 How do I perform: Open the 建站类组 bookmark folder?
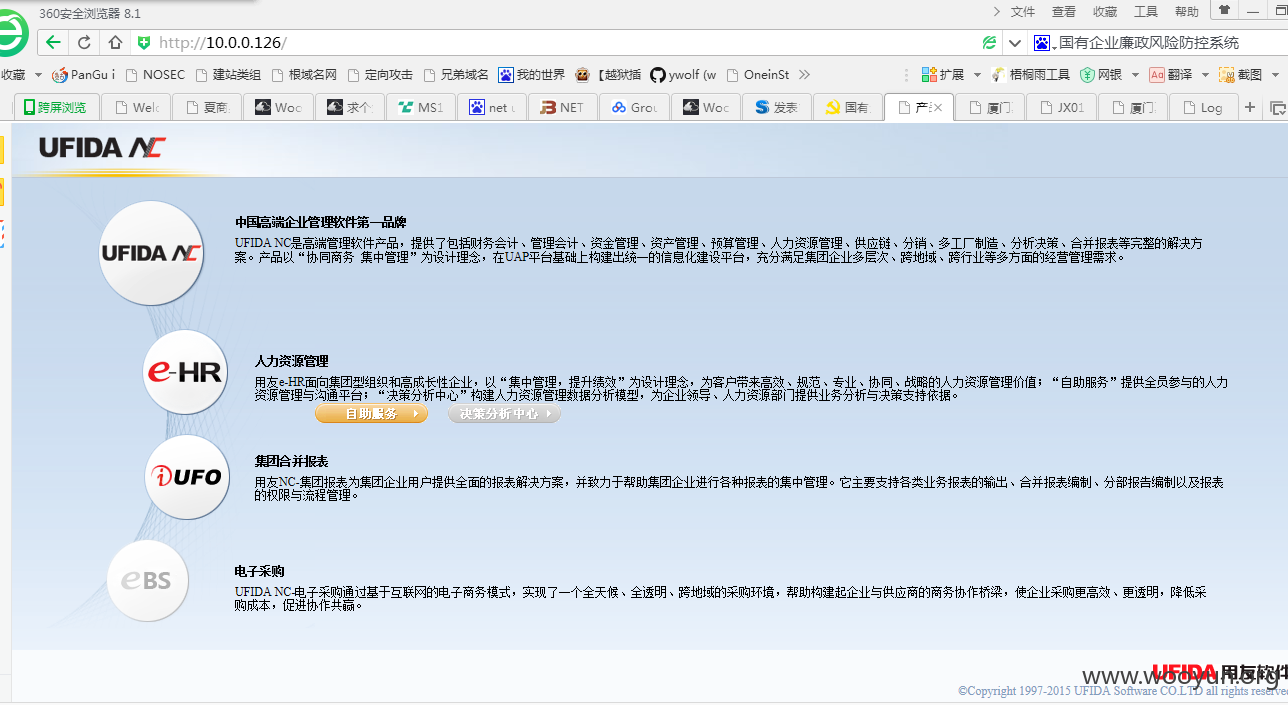click(228, 75)
